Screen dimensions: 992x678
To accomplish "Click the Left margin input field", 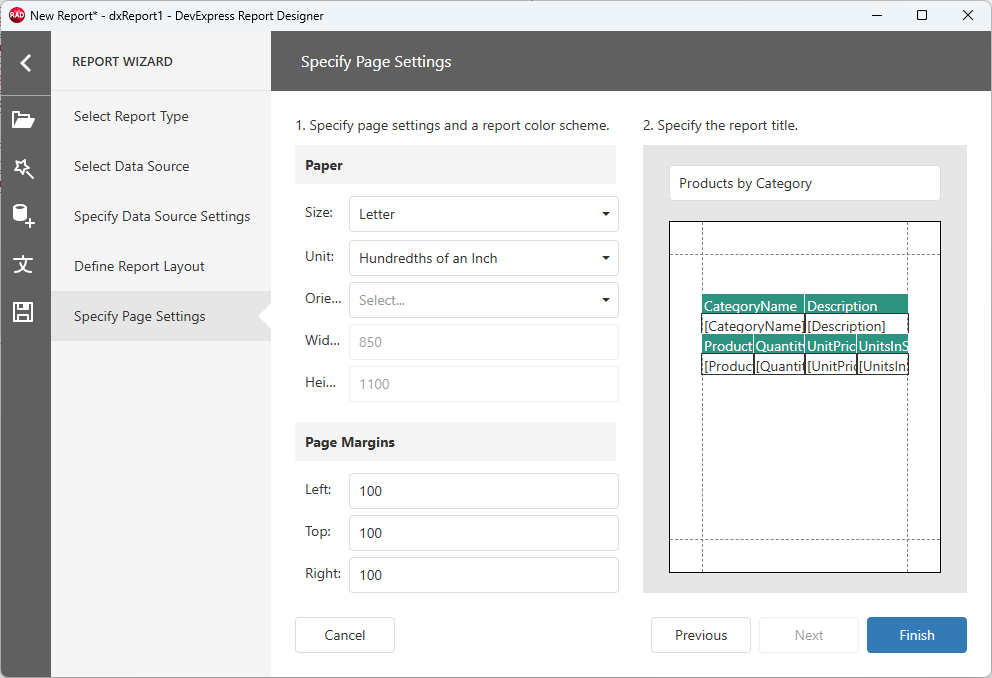I will pos(483,491).
